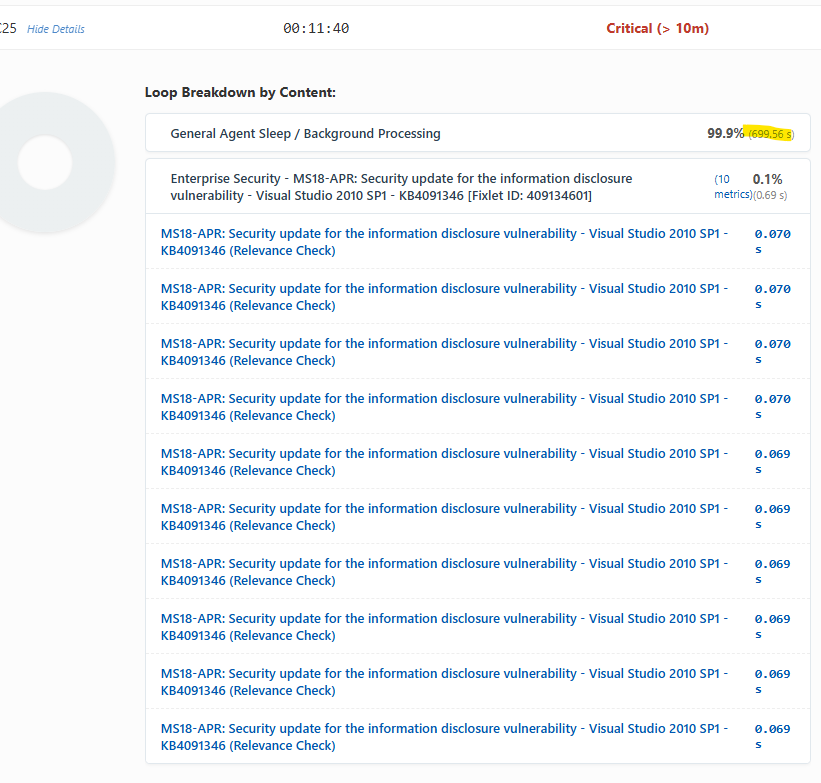Click the Critical (> 10m) status label
The height and width of the screenshot is (783, 821).
point(657,28)
